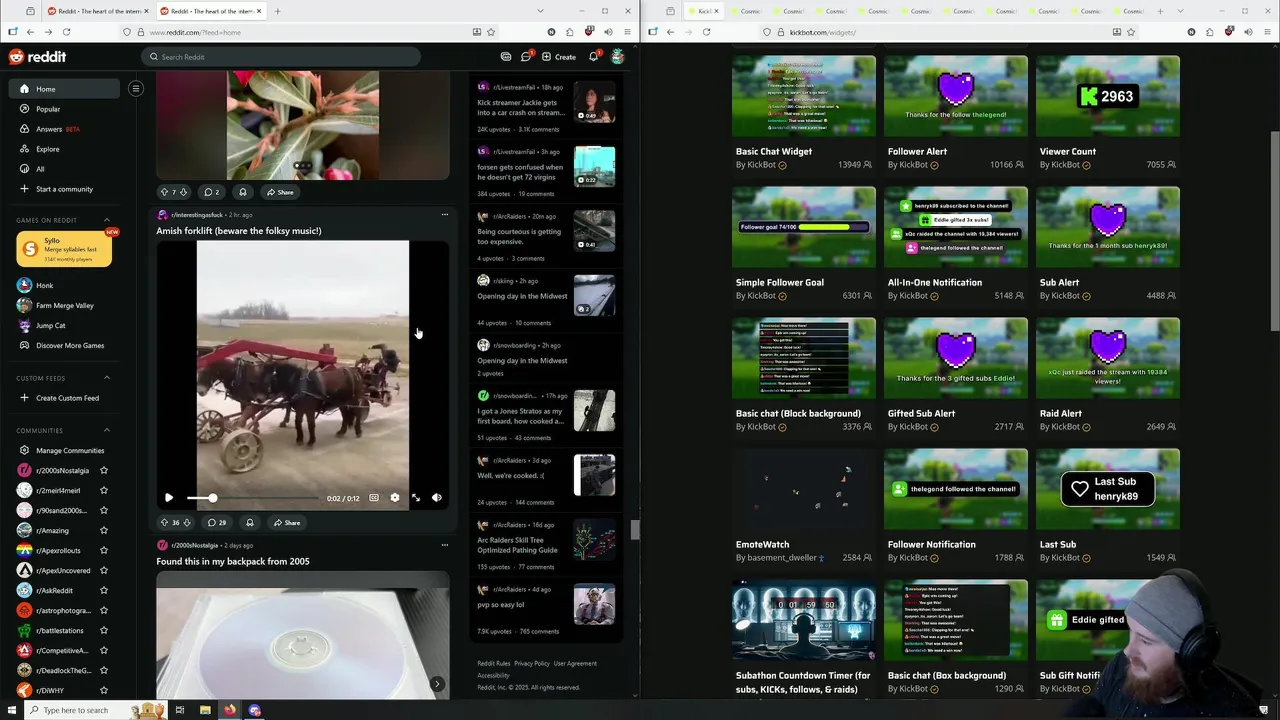Downvote the Amish forklift post
Screen dimensions: 1280x720
pyautogui.click(x=187, y=522)
